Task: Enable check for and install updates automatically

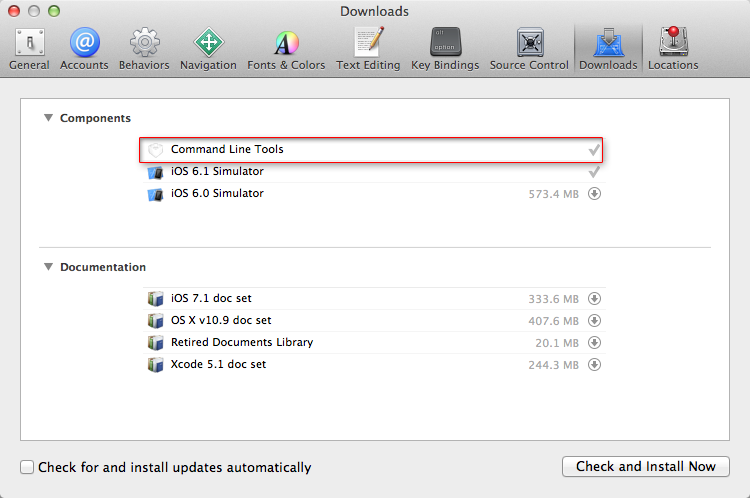Action: coord(27,467)
